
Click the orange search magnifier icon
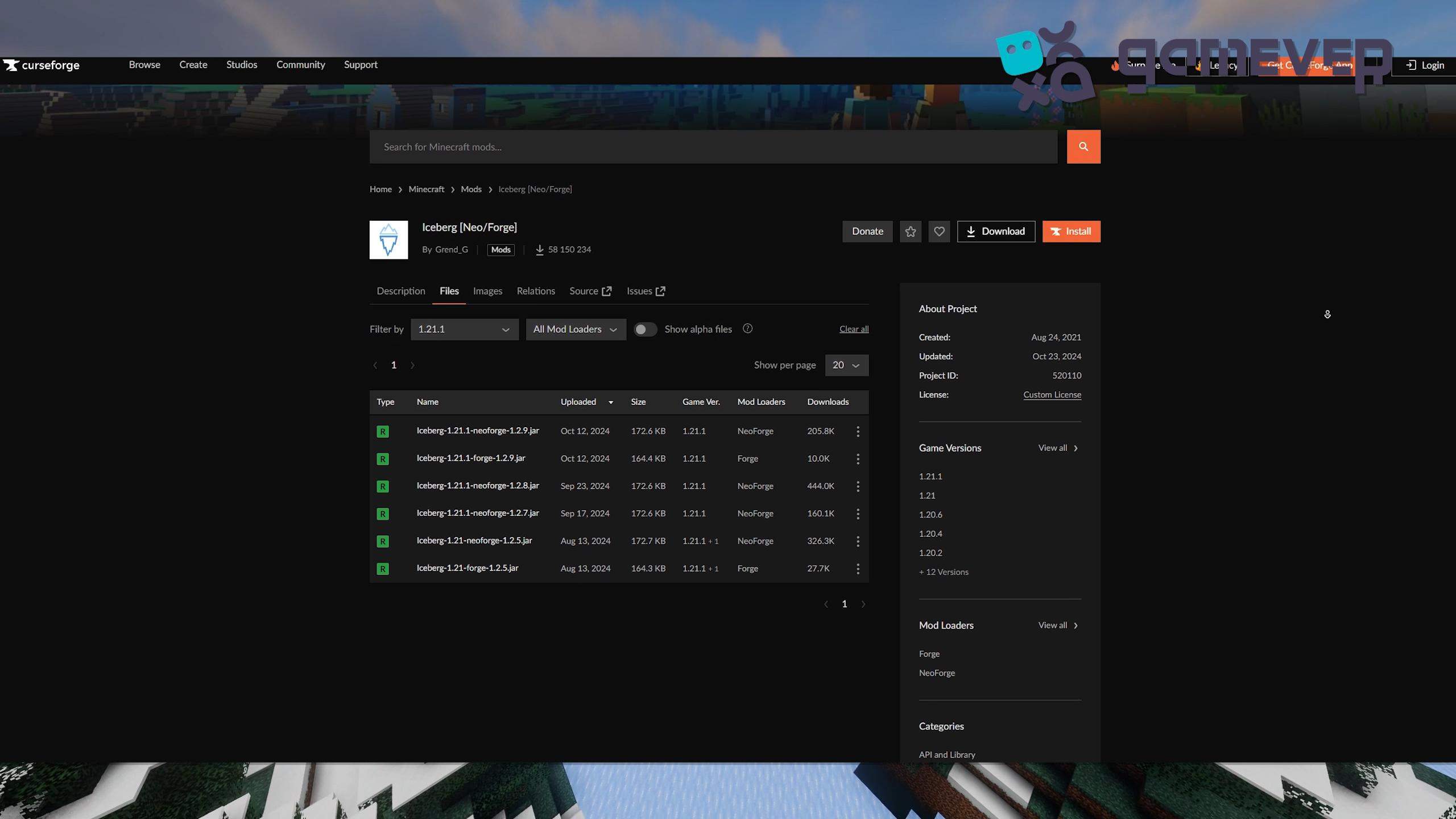tap(1083, 146)
